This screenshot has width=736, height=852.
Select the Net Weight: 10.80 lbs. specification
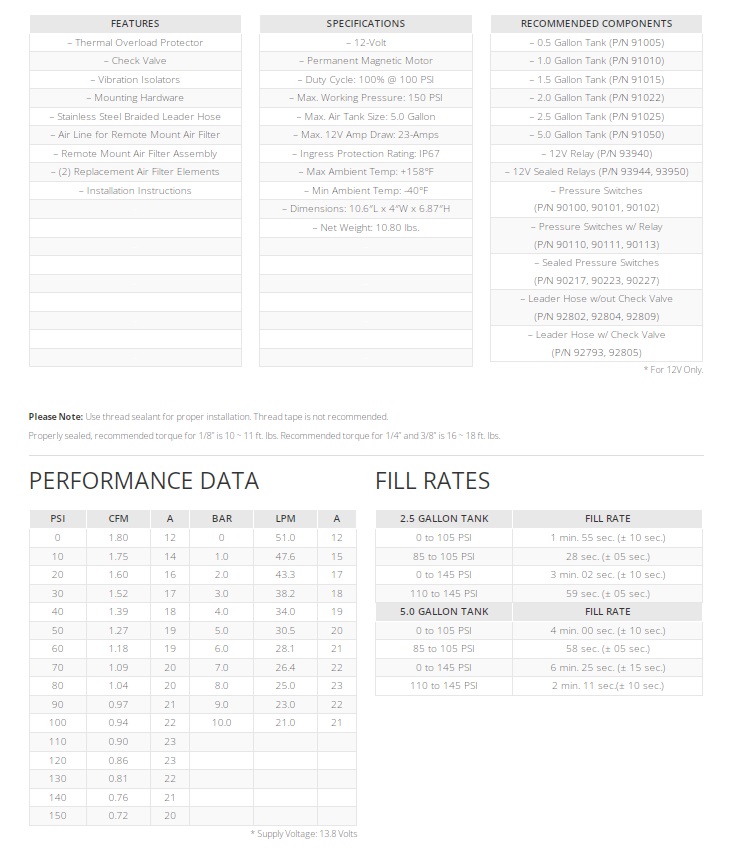(365, 228)
